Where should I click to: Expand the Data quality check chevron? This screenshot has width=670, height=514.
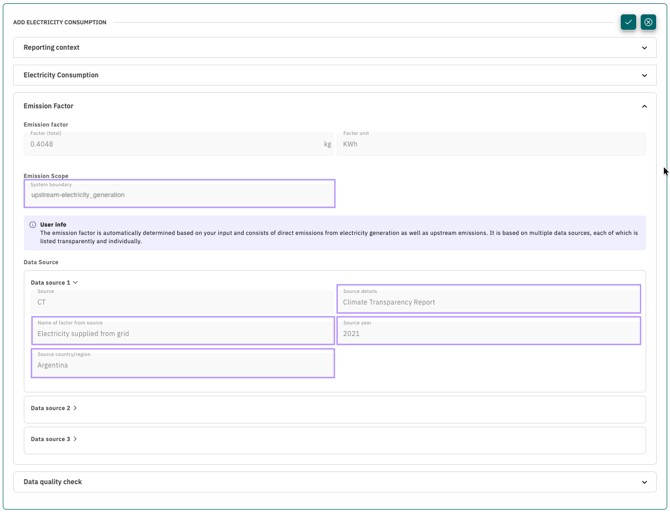pos(644,482)
